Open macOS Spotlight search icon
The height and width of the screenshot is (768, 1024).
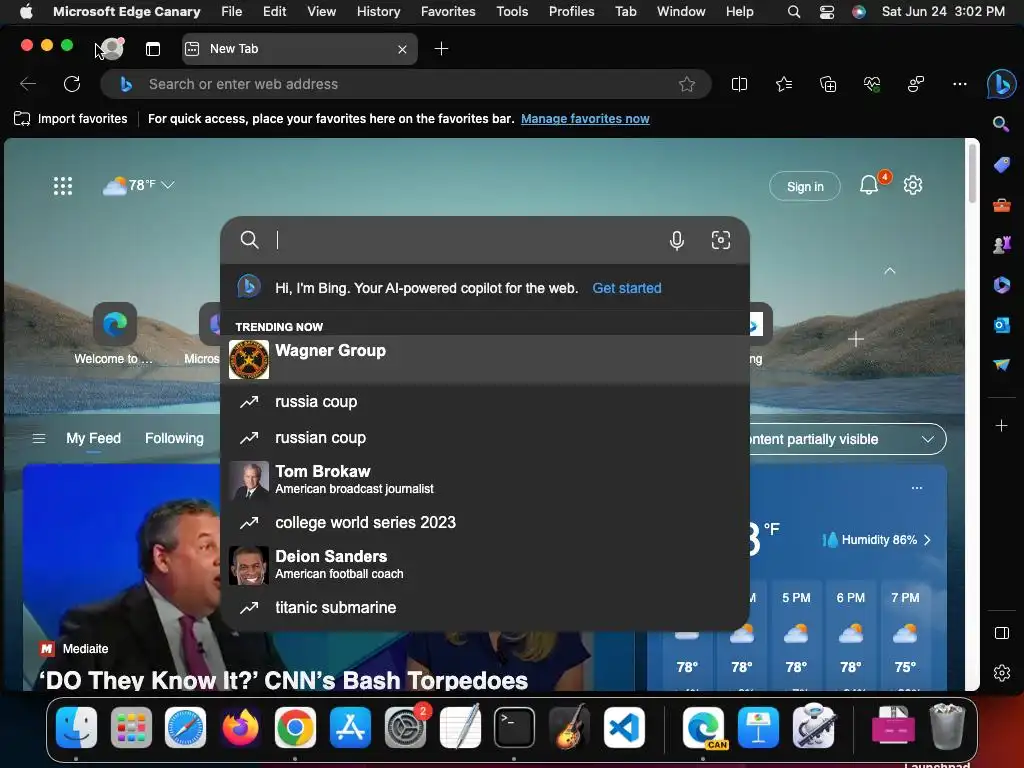(793, 12)
